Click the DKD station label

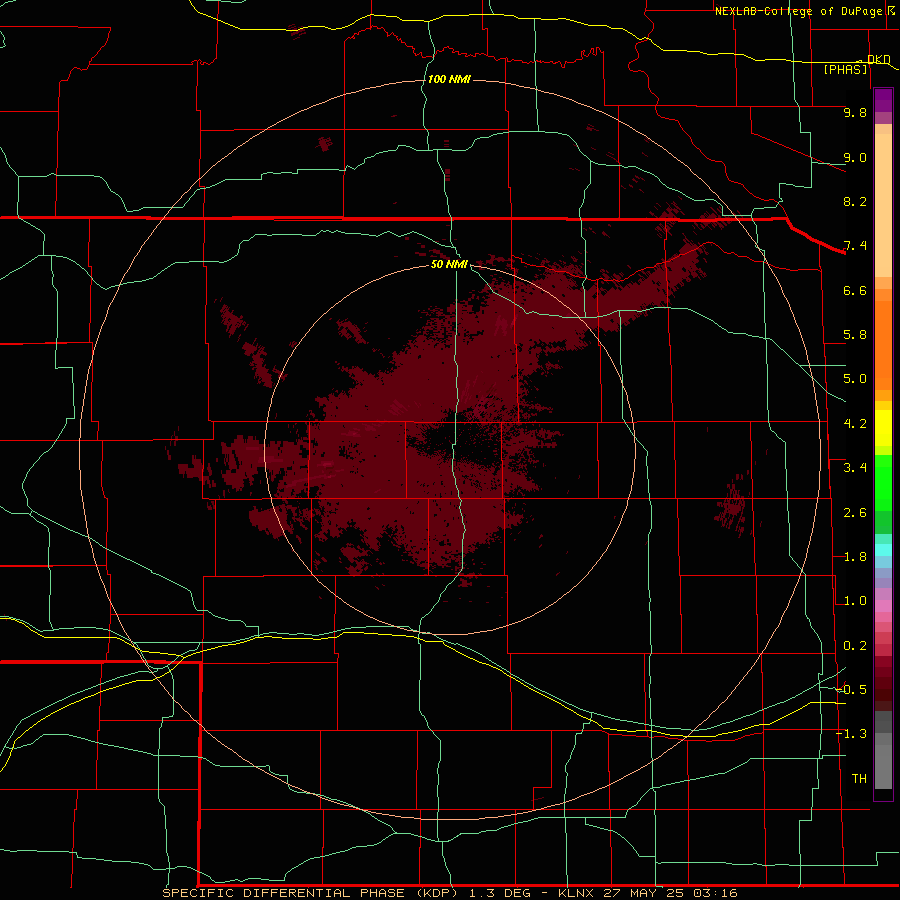click(878, 59)
